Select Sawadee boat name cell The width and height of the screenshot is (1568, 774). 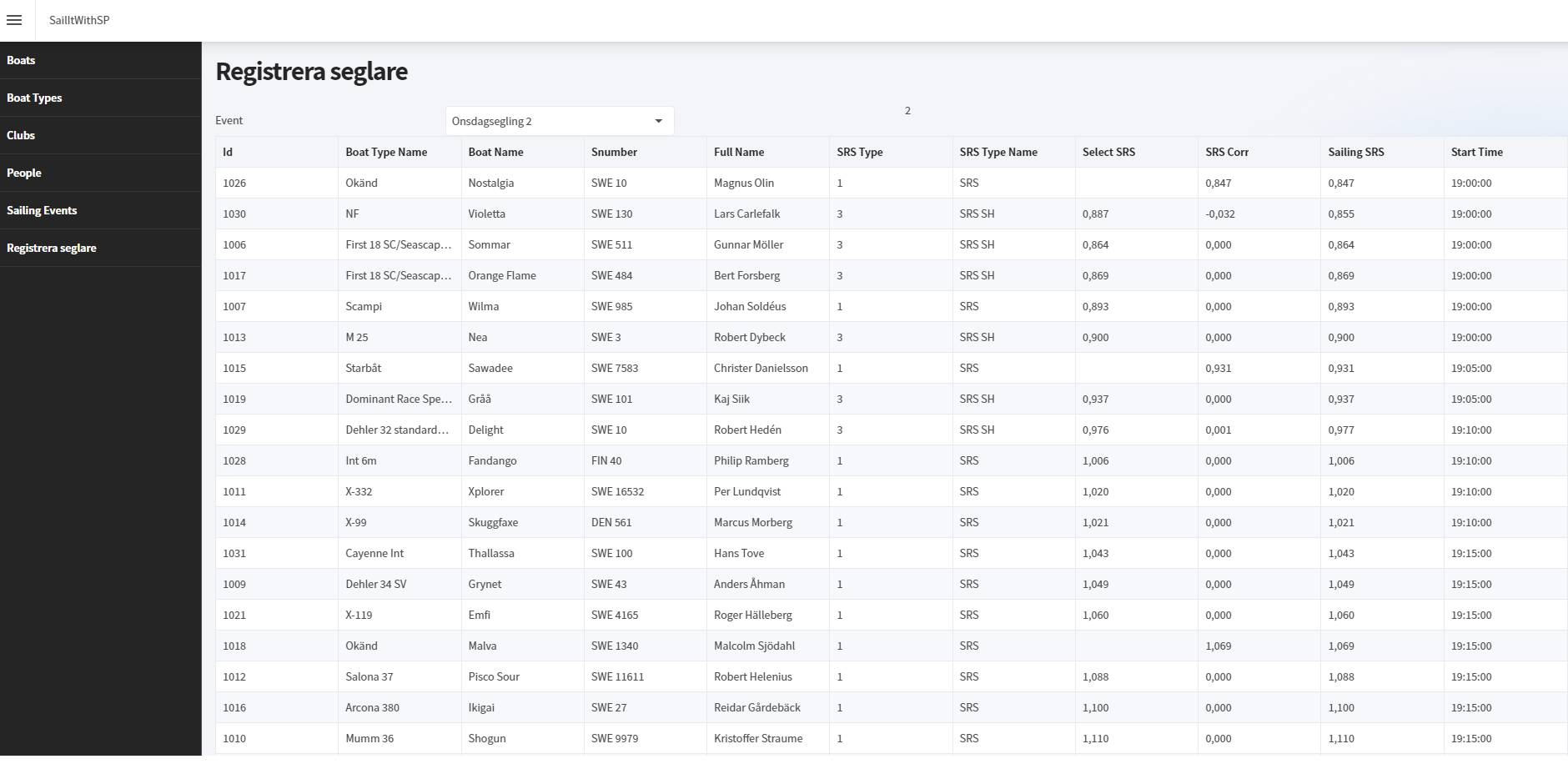[x=522, y=368]
